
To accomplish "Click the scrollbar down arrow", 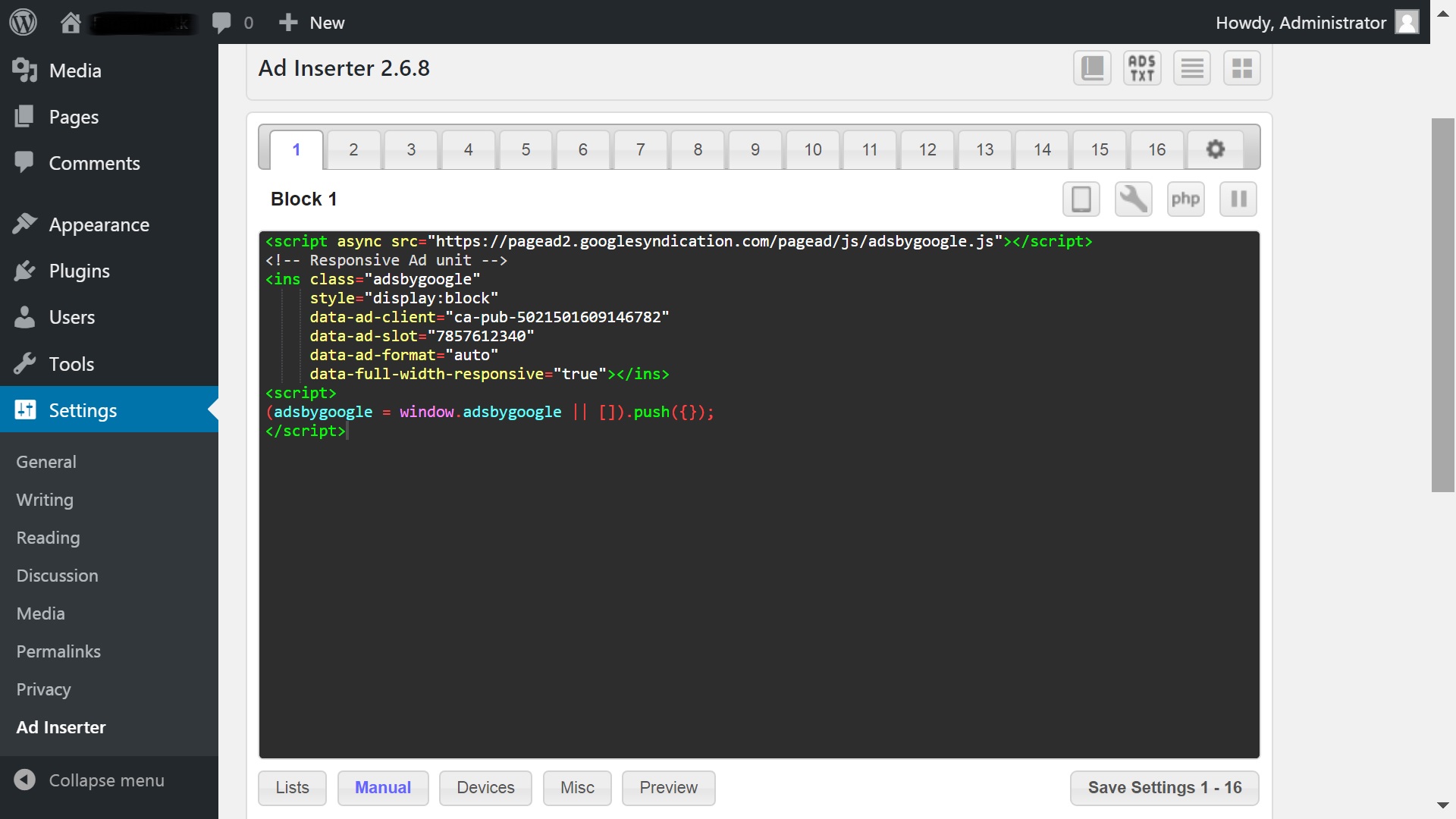I will pyautogui.click(x=1443, y=806).
